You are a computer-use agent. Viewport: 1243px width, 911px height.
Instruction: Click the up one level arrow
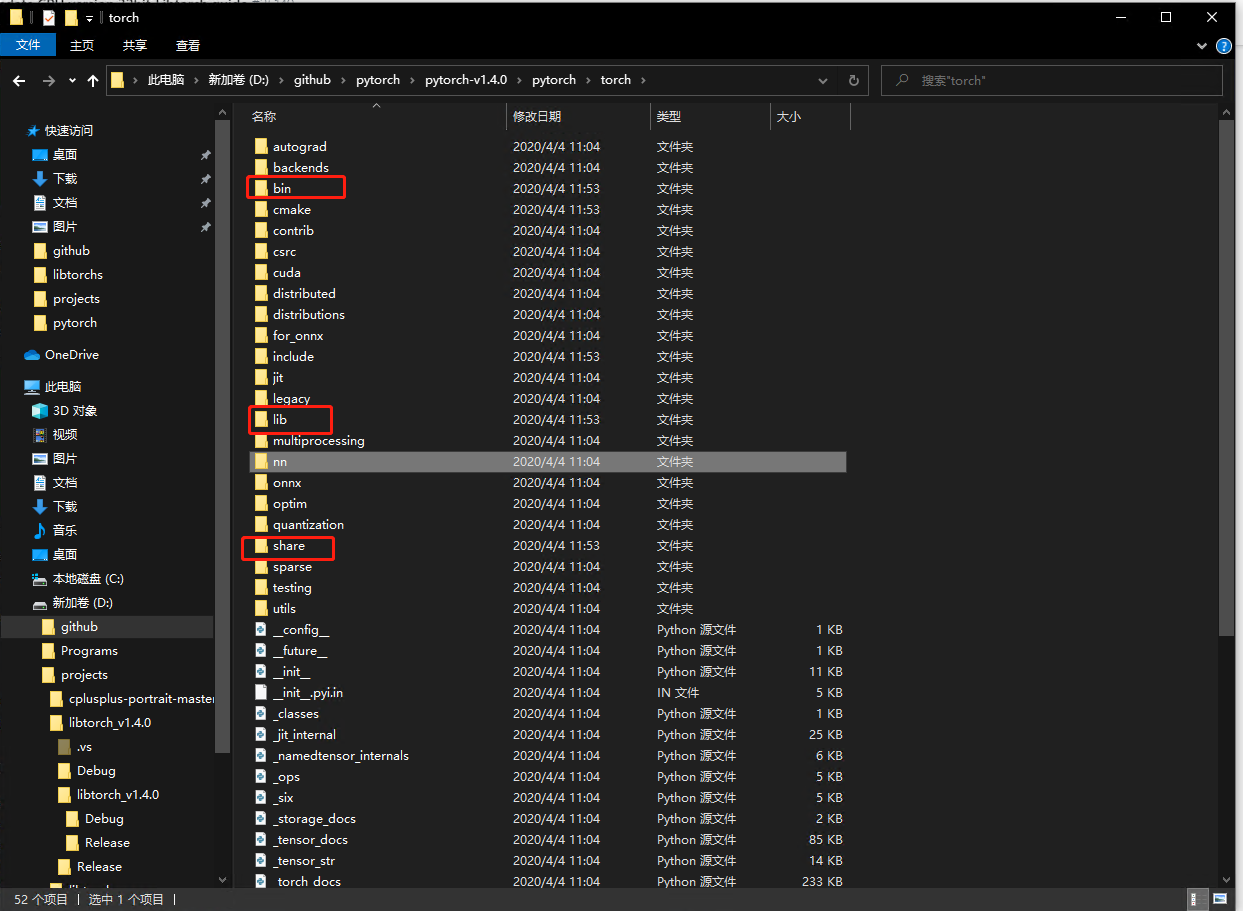coord(92,80)
